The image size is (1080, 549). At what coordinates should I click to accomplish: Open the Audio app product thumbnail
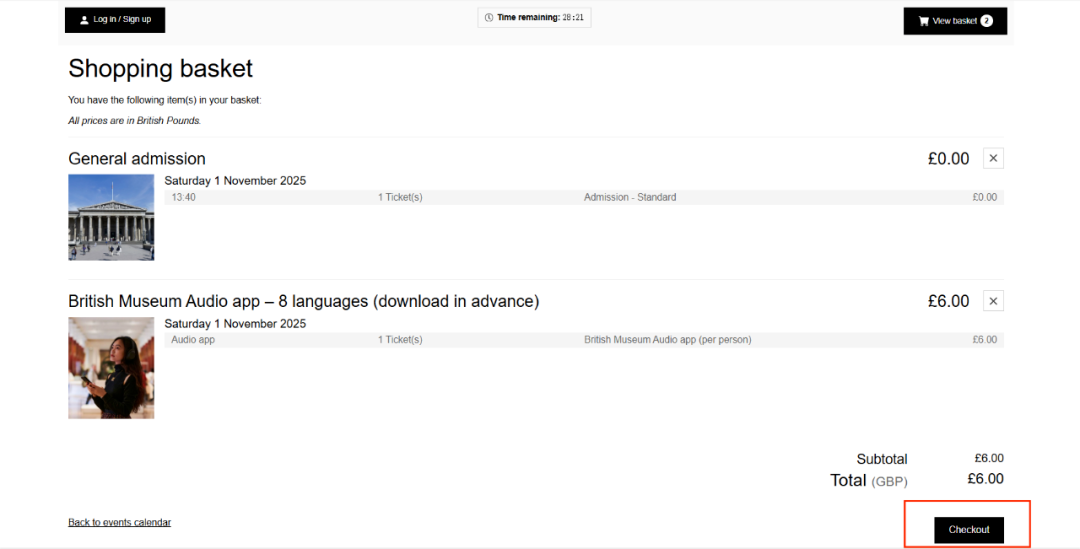click(111, 367)
